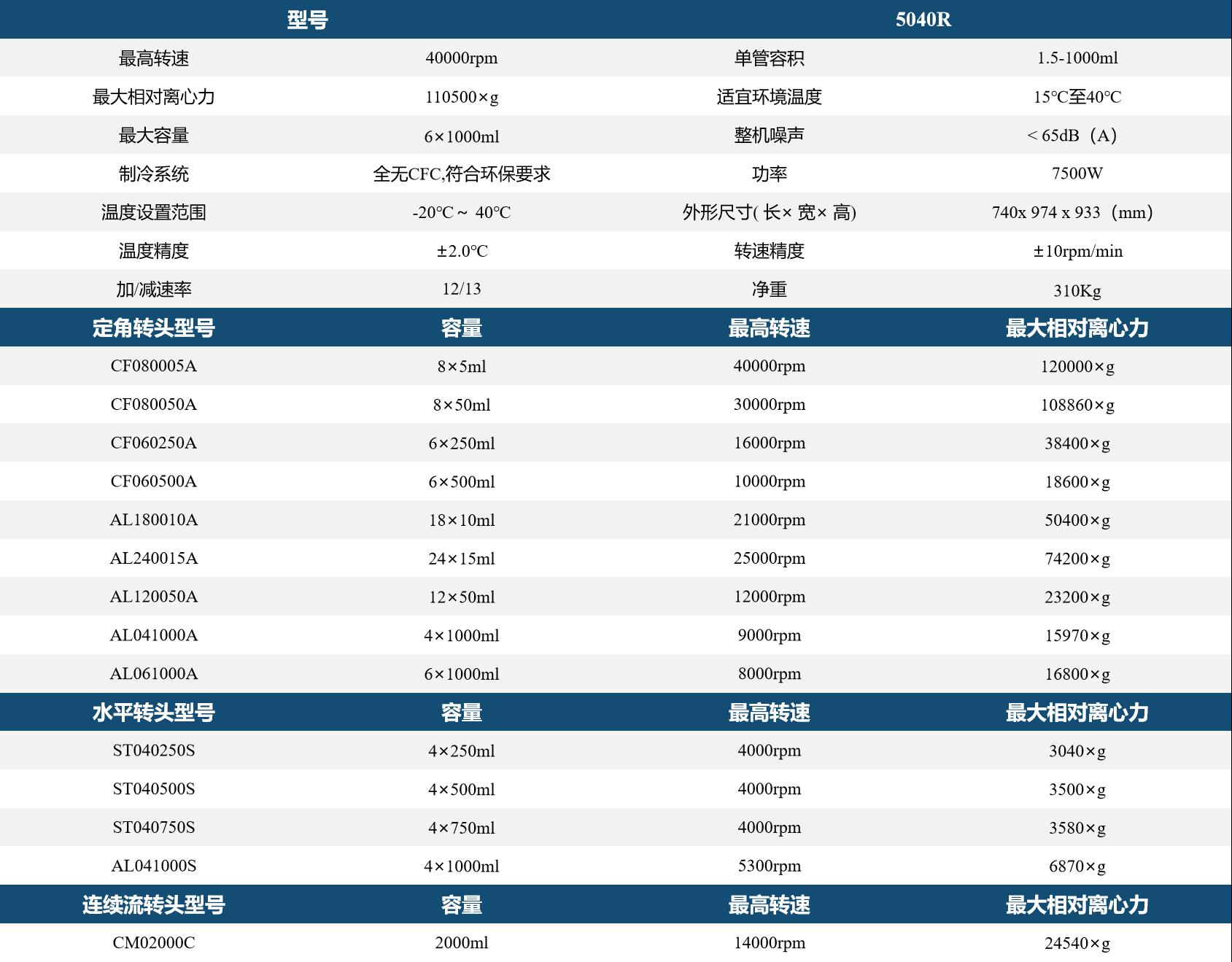Screen dimensions: 1232x962
Task: Click the 5300rpm speed cell
Action: coord(769,866)
